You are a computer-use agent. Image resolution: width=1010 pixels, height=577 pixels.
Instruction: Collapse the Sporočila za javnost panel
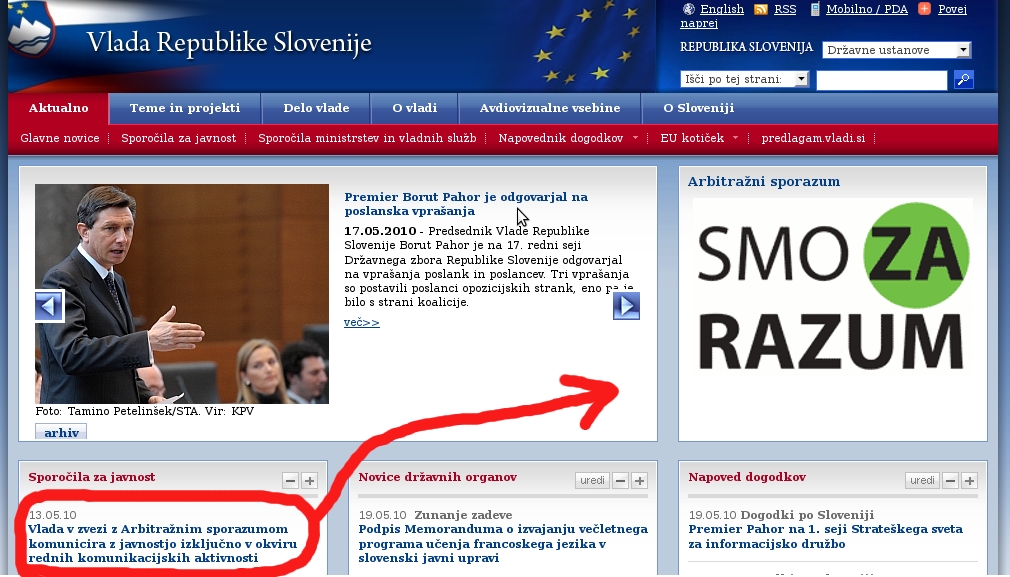[290, 481]
